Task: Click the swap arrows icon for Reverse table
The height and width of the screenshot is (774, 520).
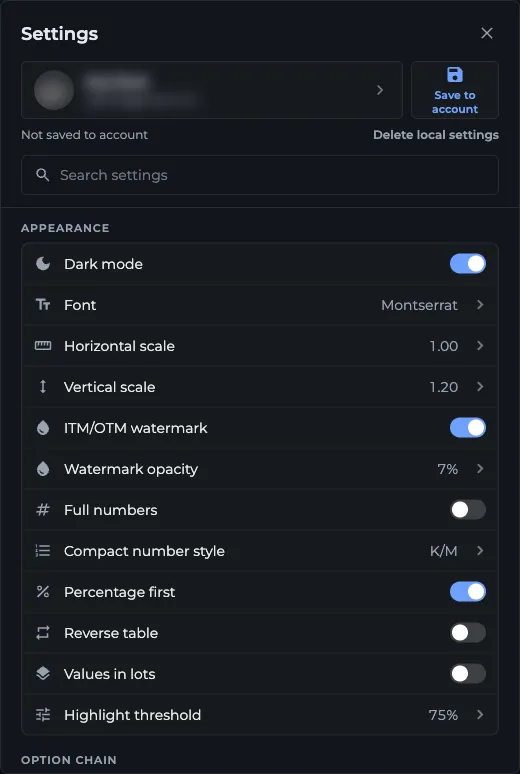Action: pos(43,633)
